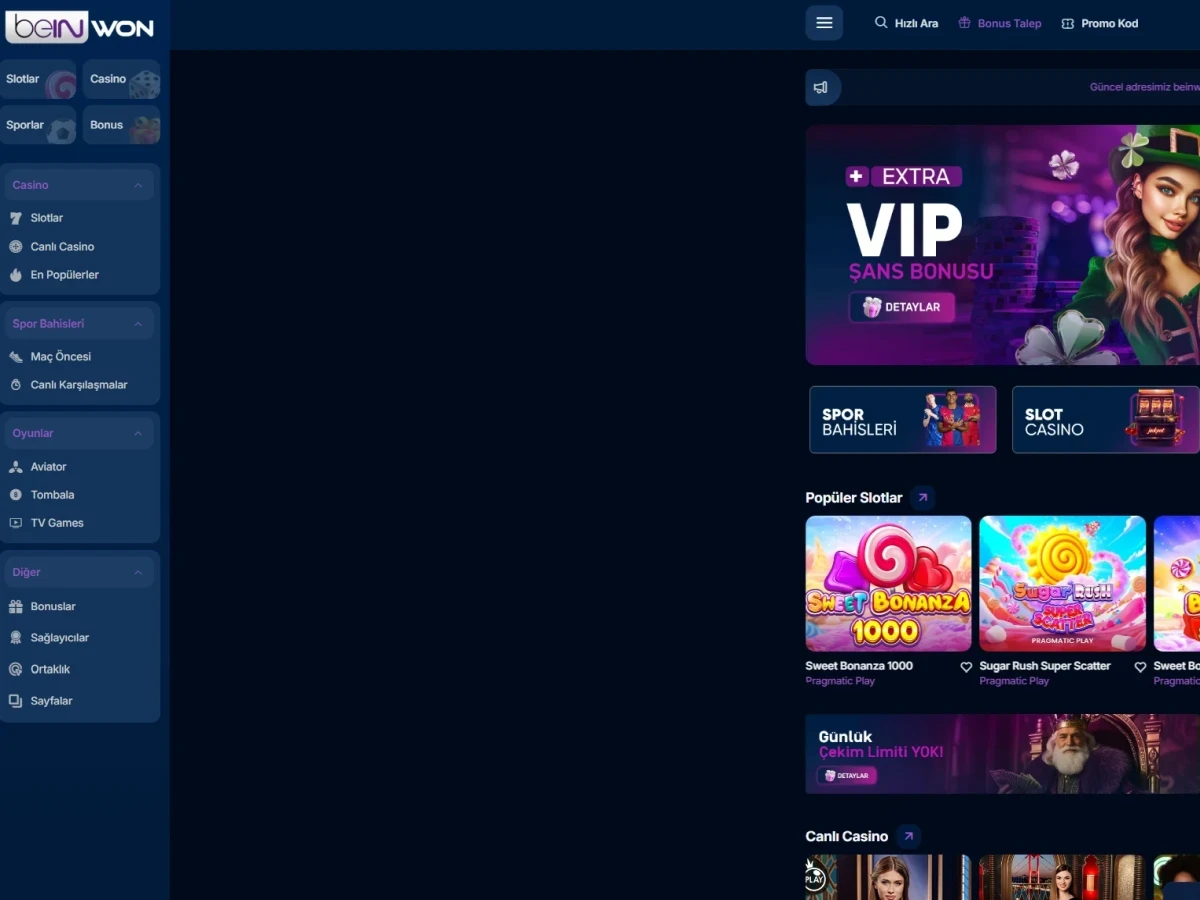Screen dimensions: 1200x900
Task: Favorite Sugar Rush Super Scatter heart icon
Action: pos(1140,667)
